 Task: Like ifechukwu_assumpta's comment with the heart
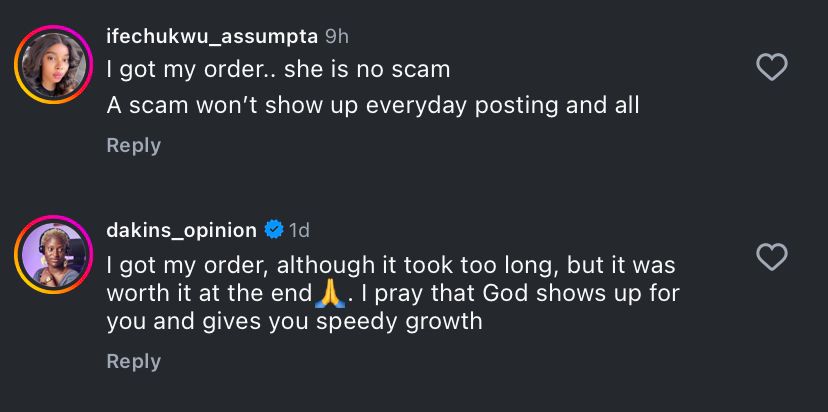click(x=771, y=68)
